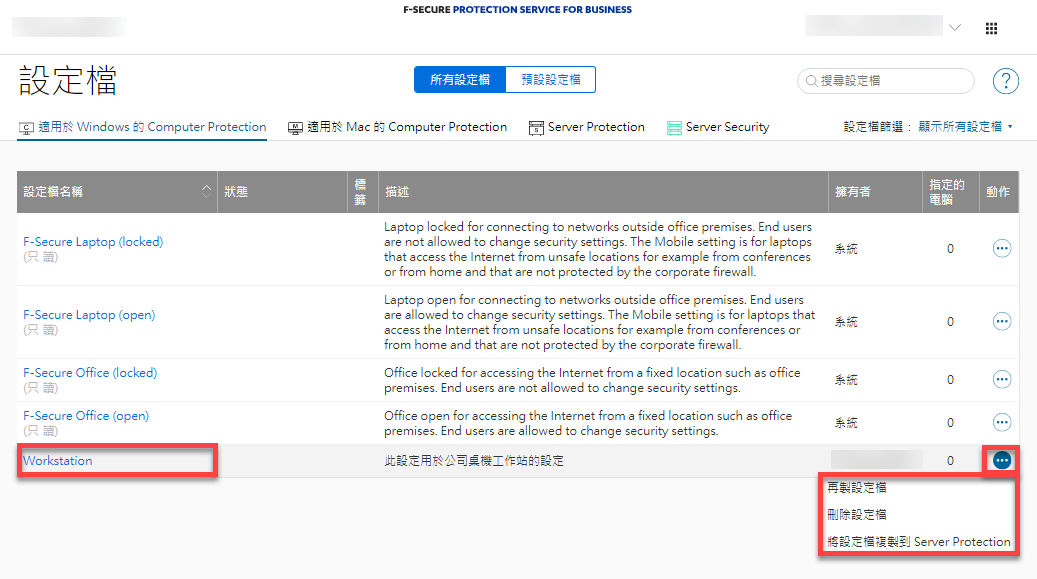Image resolution: width=1037 pixels, height=579 pixels.
Task: Select 再製設定檔 from the menu
Action: [857, 488]
